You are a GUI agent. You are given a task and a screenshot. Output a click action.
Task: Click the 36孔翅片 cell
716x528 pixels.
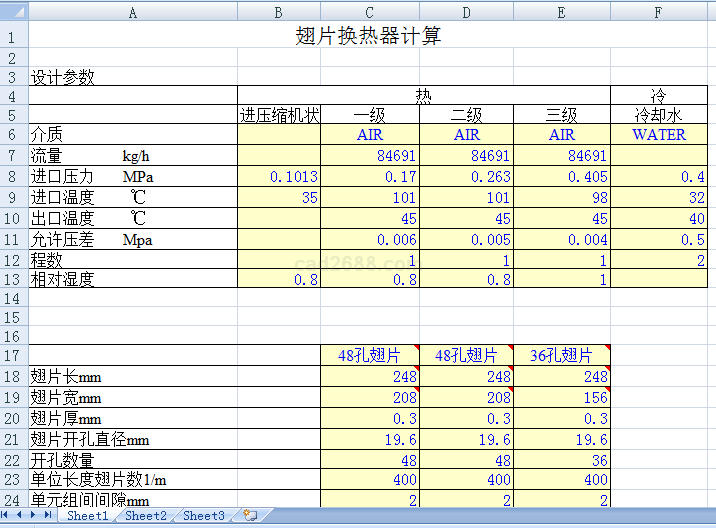pyautogui.click(x=562, y=355)
